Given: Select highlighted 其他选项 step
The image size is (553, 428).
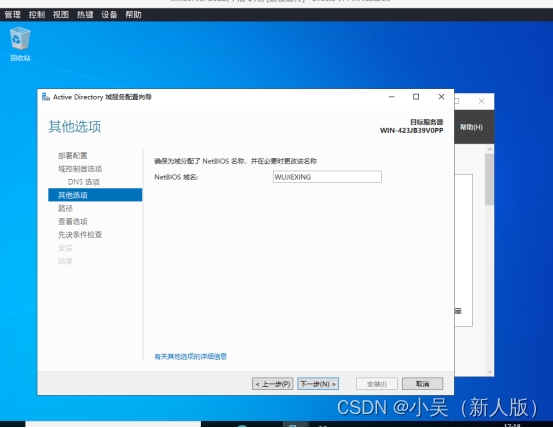Looking at the screenshot, I should [95, 195].
